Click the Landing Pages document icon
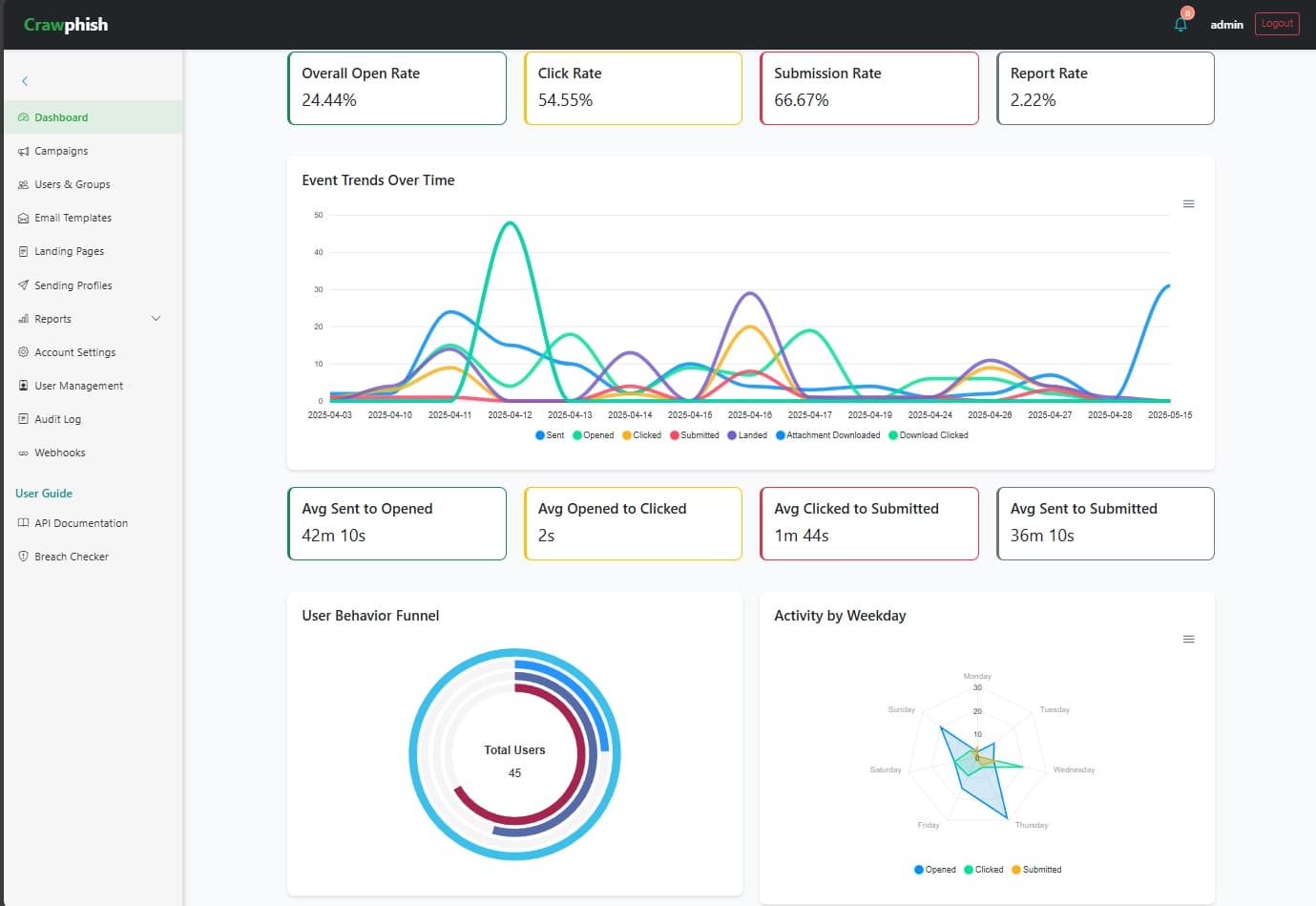 pyautogui.click(x=23, y=251)
